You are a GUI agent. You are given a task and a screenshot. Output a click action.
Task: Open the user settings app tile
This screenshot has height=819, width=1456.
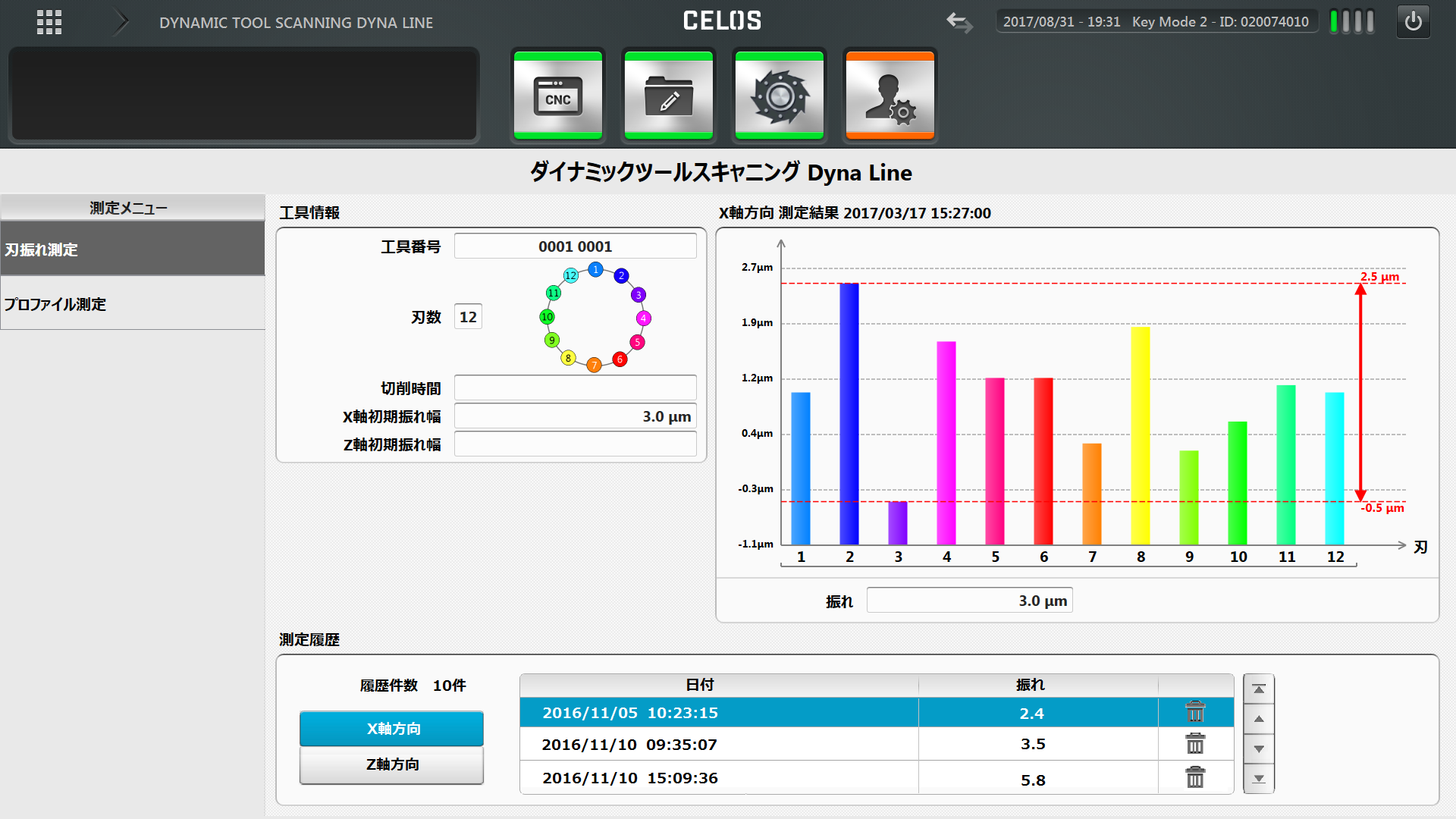(890, 96)
